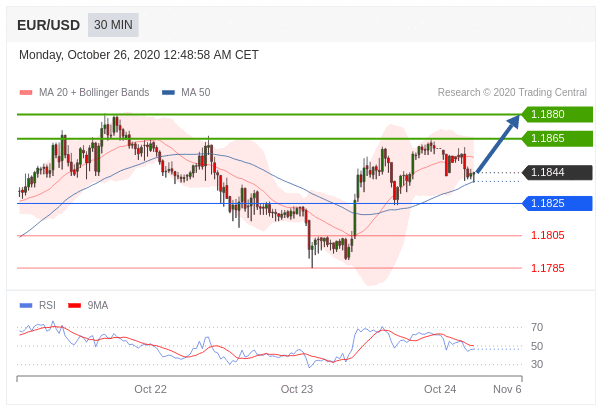Click the 'Oct 24' date axis label
Screen dimensions: 603x410
click(x=440, y=389)
